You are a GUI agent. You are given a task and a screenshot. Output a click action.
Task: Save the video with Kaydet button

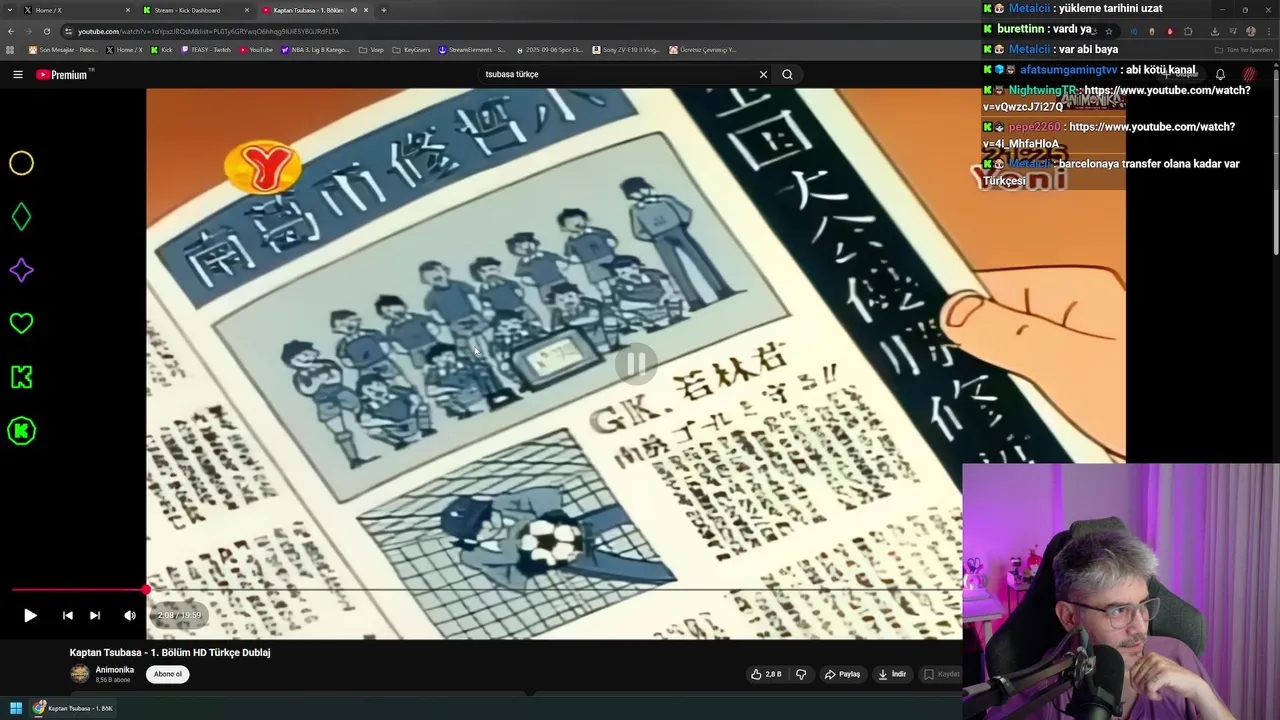[941, 674]
